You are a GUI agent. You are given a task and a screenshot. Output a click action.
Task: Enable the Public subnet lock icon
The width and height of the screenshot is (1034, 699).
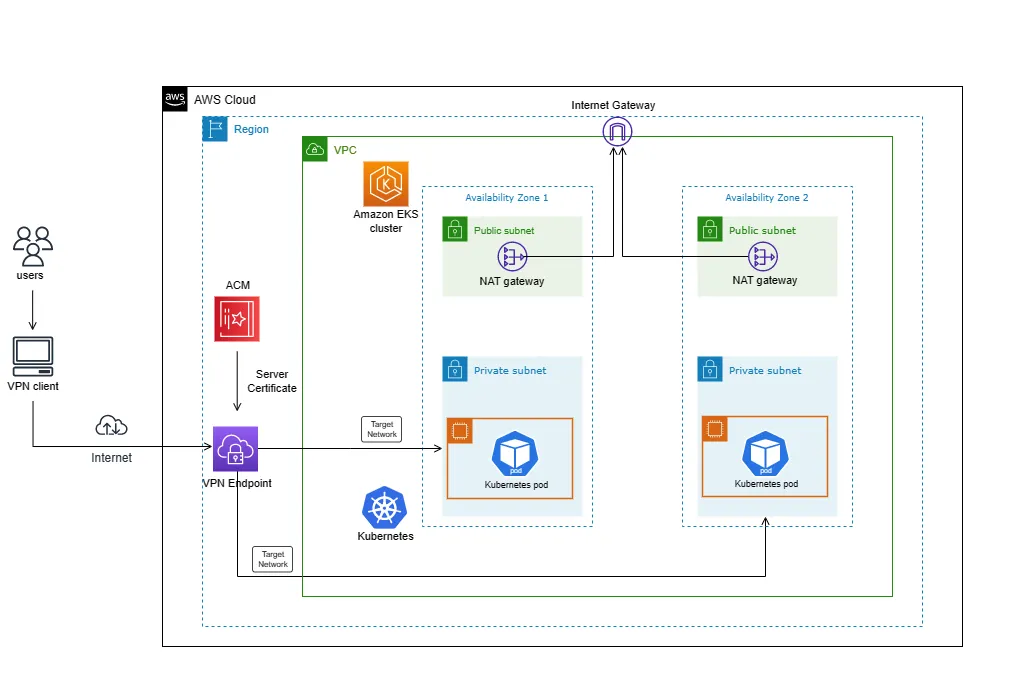coord(455,229)
